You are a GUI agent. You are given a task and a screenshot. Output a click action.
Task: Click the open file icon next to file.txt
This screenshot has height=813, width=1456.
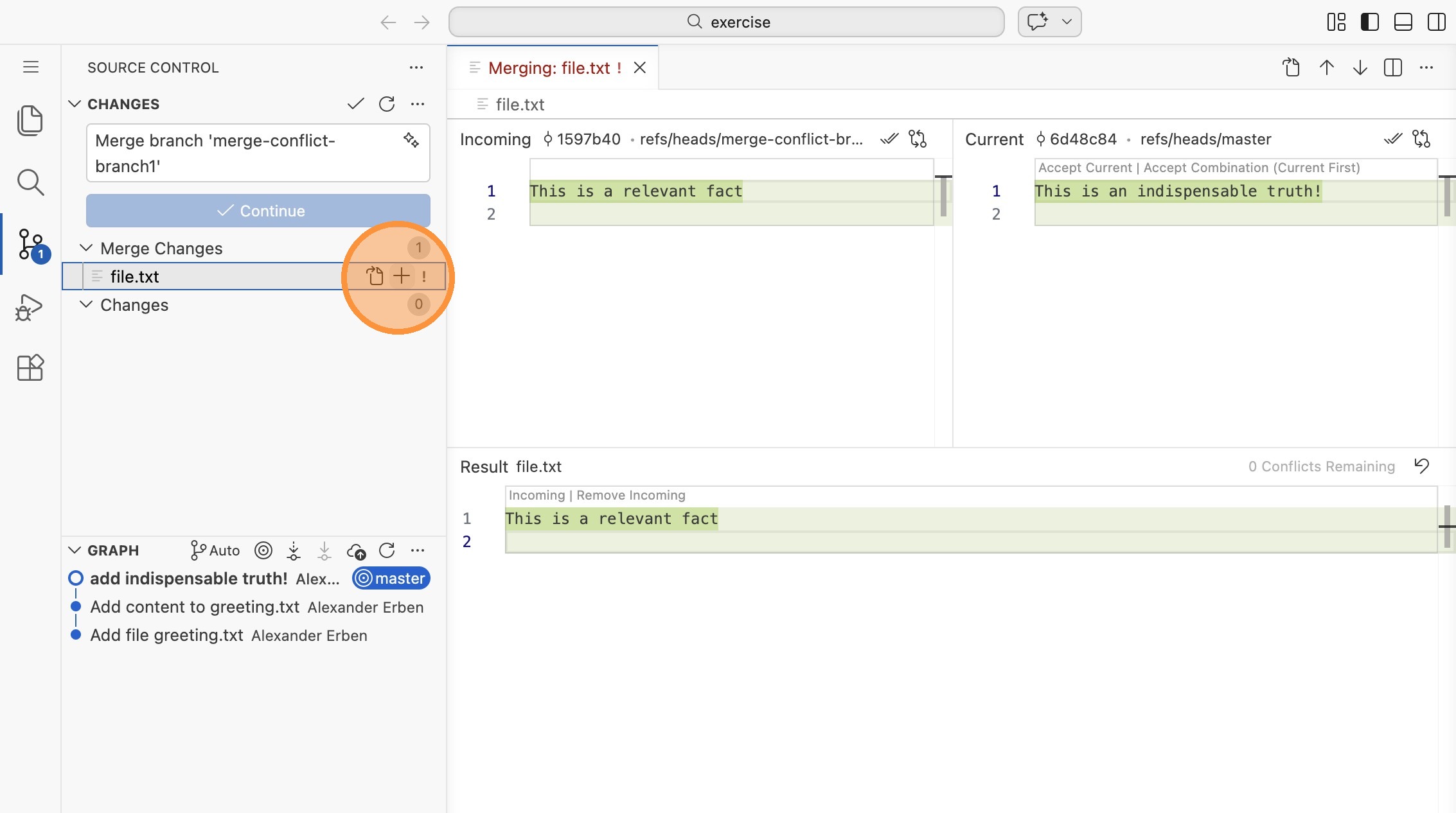375,276
